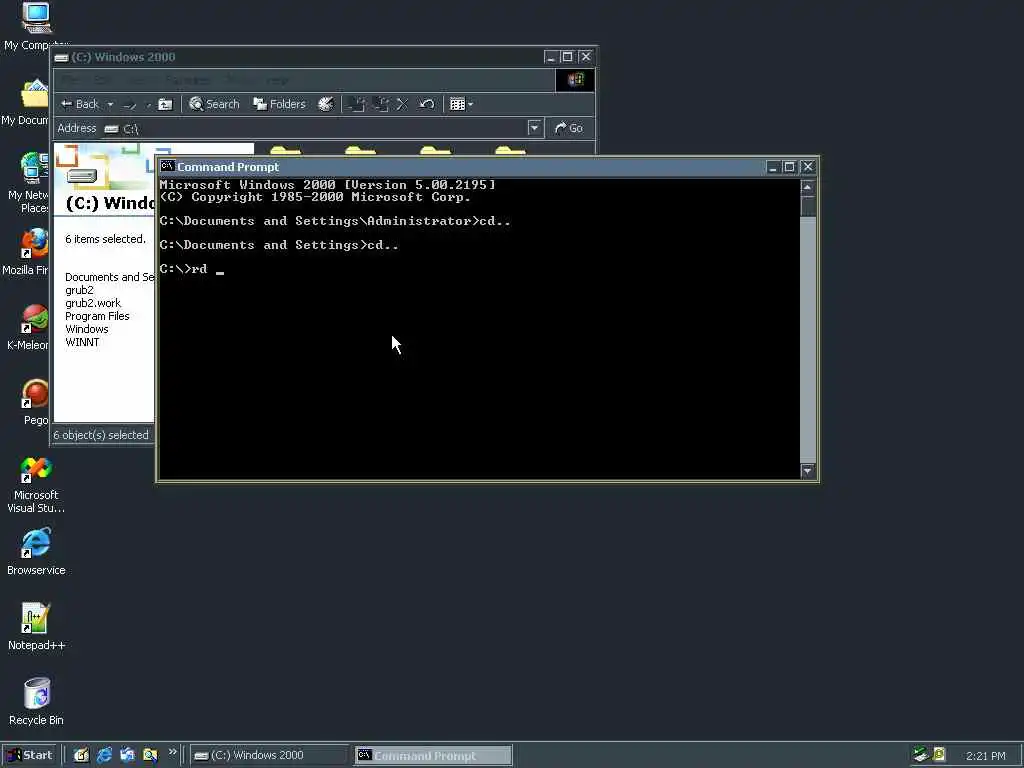Launch Internet Explorer from quick launch

click(x=104, y=755)
